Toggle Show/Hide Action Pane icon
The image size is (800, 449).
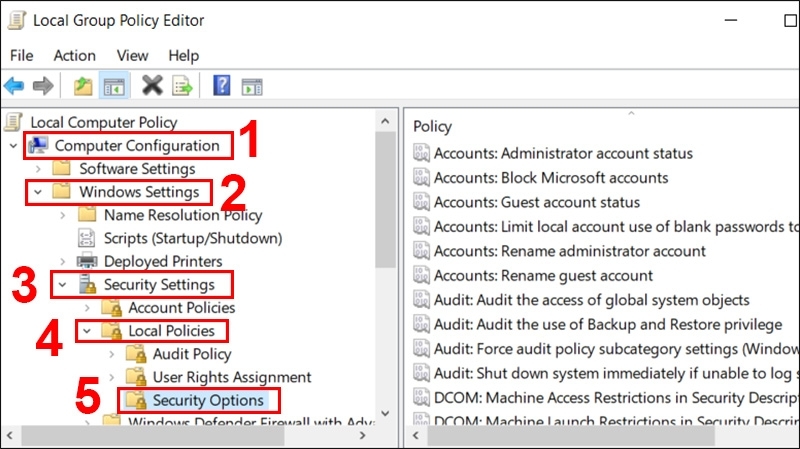coord(251,86)
